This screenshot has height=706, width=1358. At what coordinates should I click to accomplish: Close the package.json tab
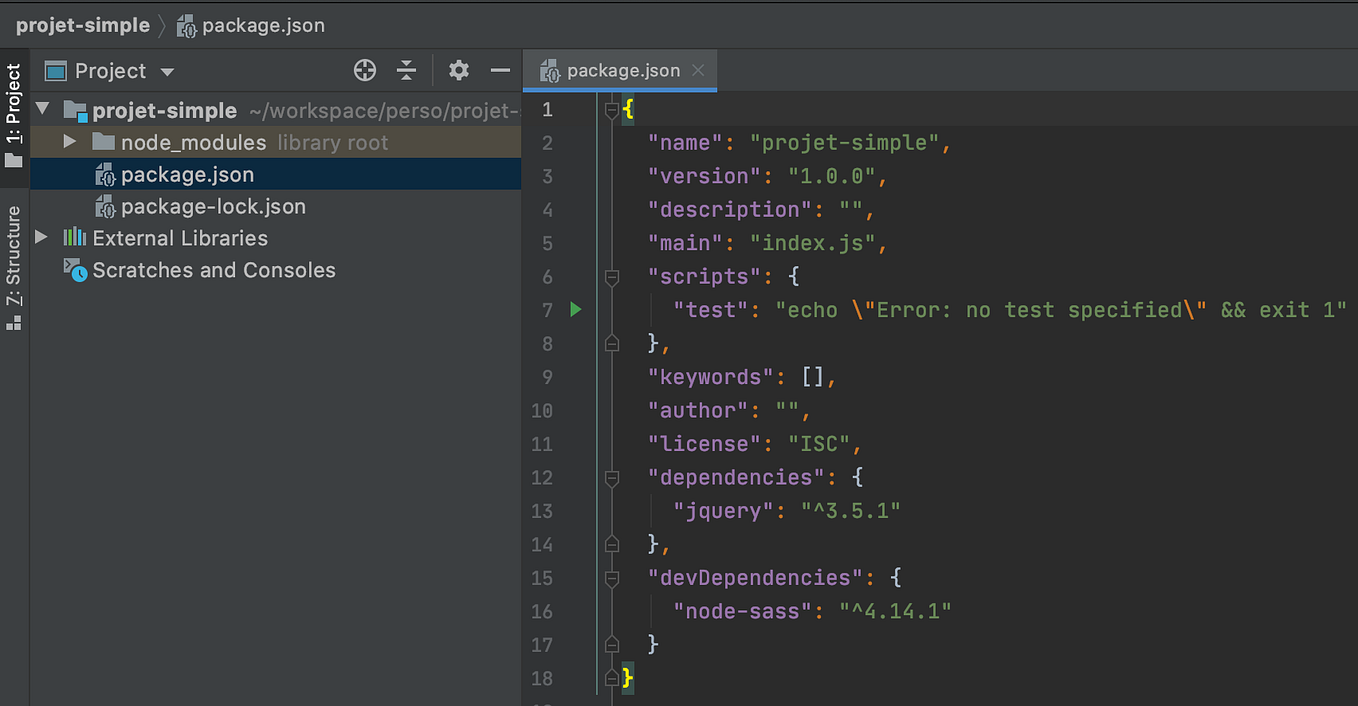coord(697,70)
